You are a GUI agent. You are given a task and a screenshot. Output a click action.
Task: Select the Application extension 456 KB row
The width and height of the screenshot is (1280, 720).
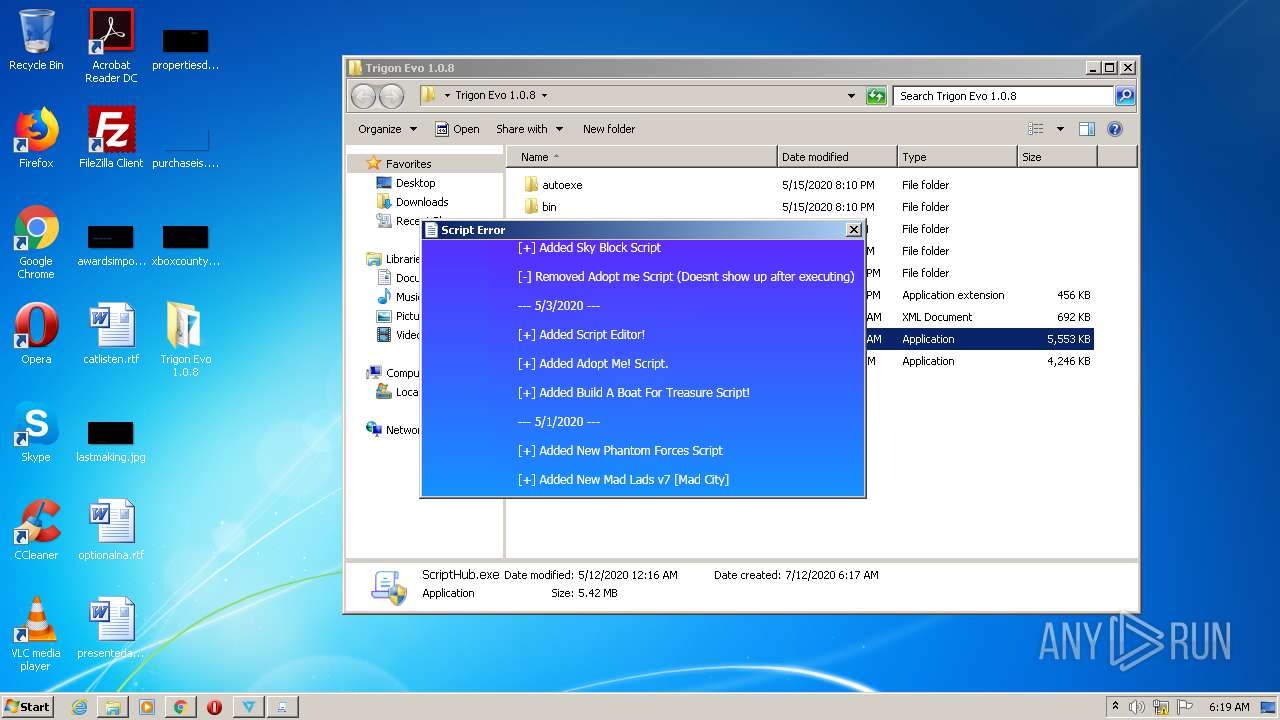coord(979,295)
